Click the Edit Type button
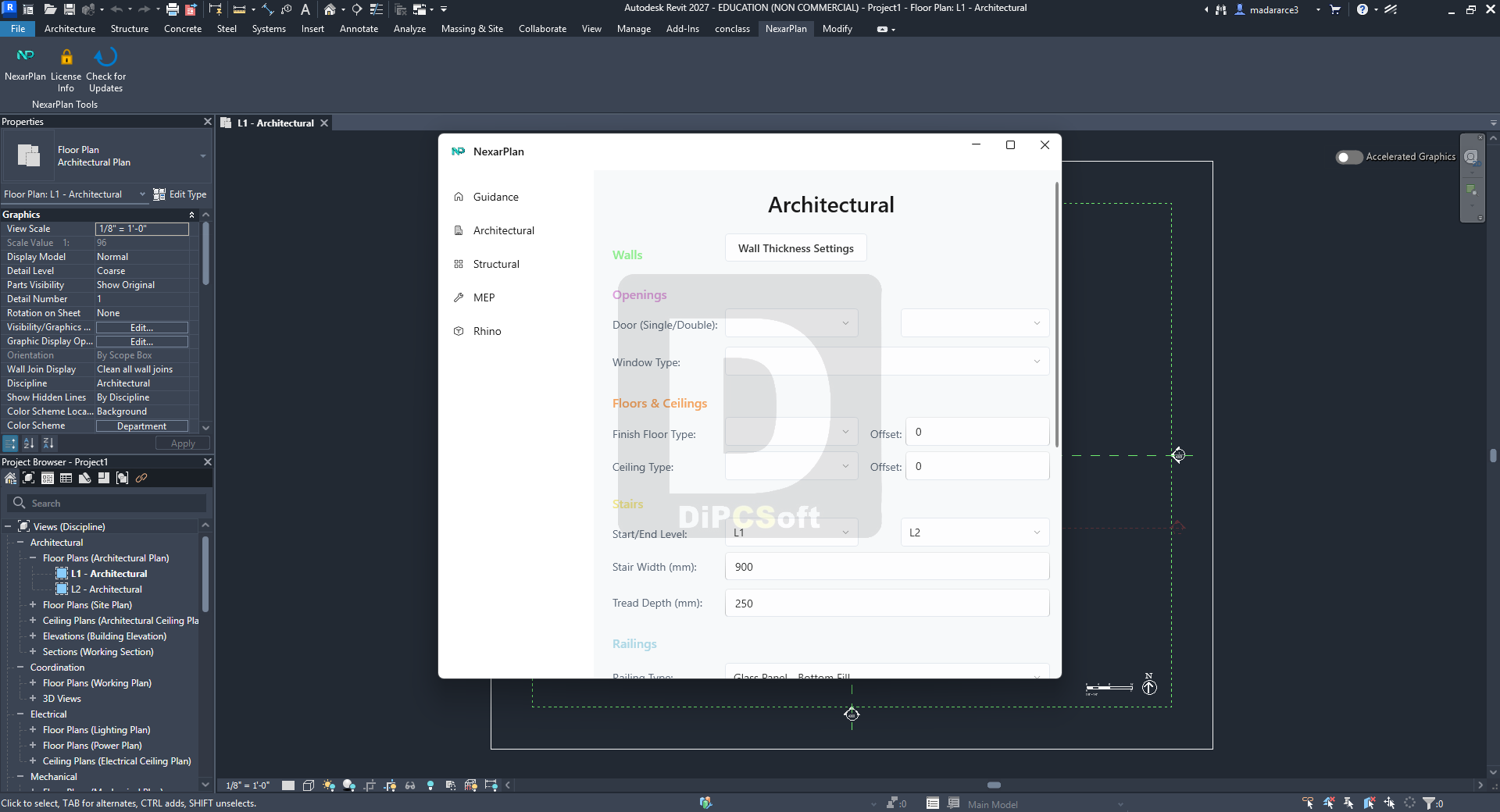The width and height of the screenshot is (1500, 812). pos(180,194)
